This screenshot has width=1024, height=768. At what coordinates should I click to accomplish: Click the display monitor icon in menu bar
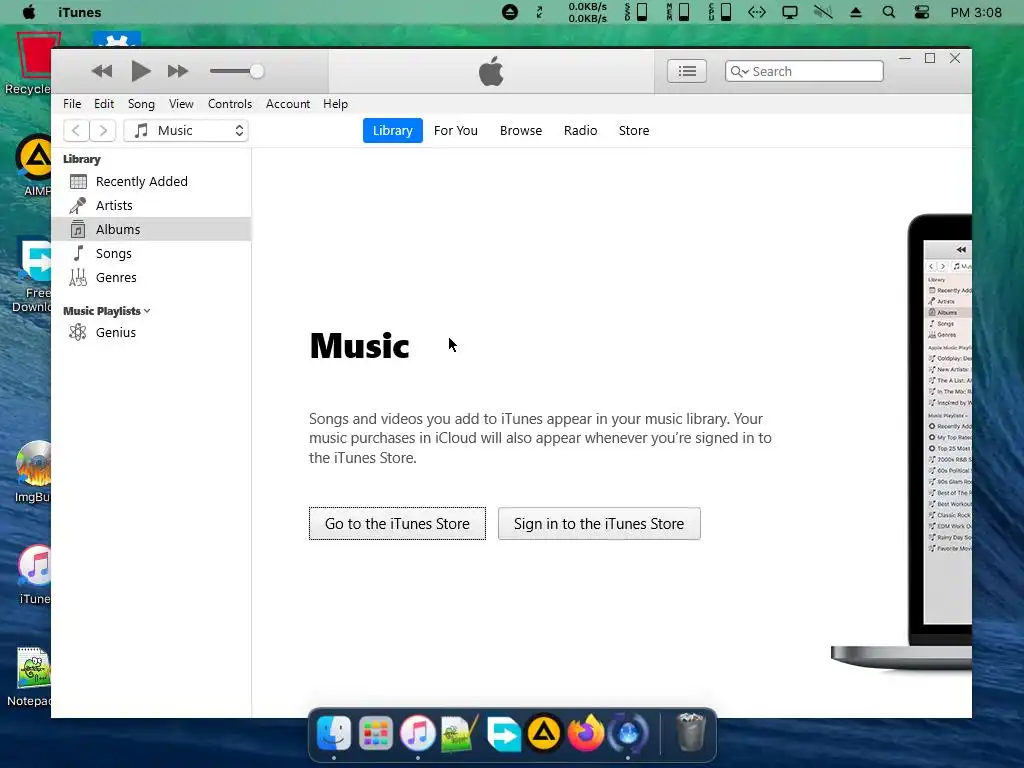pyautogui.click(x=790, y=12)
